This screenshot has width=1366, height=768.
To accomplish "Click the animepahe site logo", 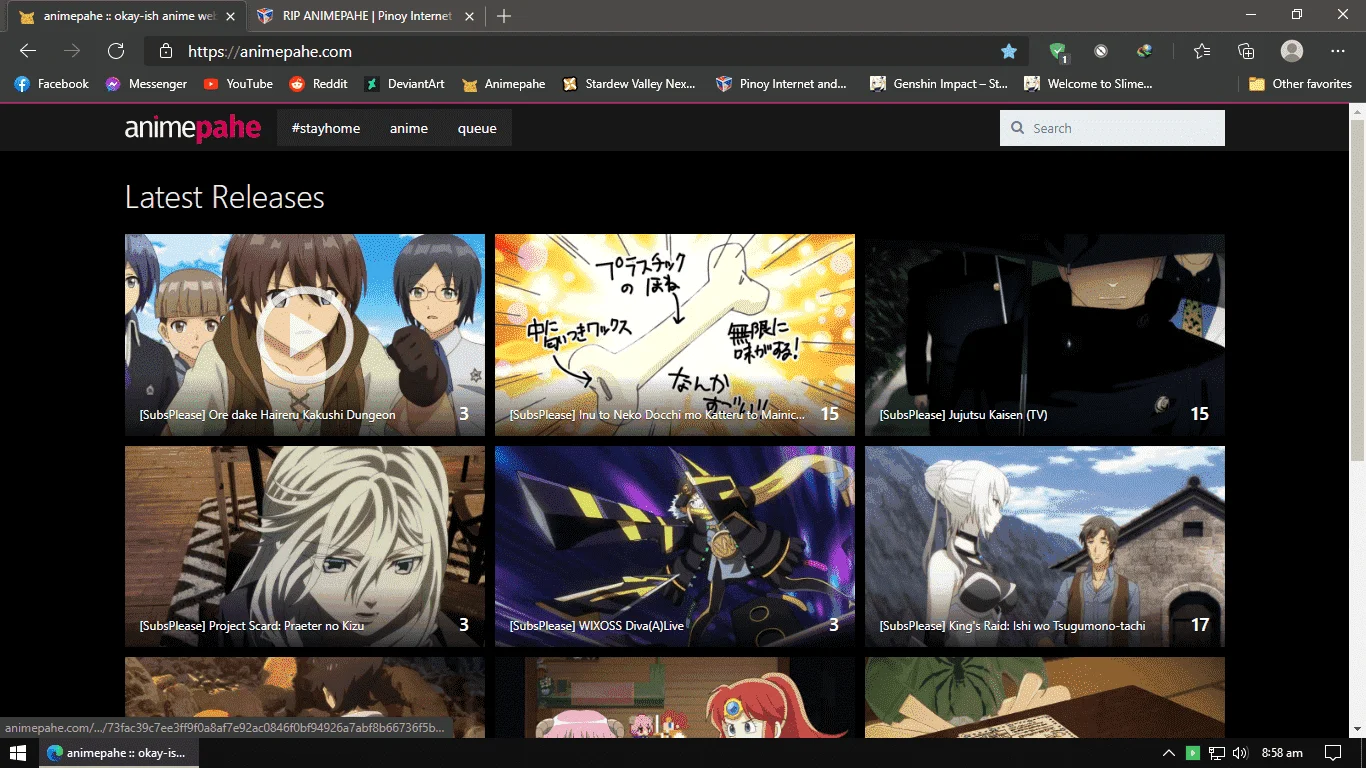I will (193, 128).
